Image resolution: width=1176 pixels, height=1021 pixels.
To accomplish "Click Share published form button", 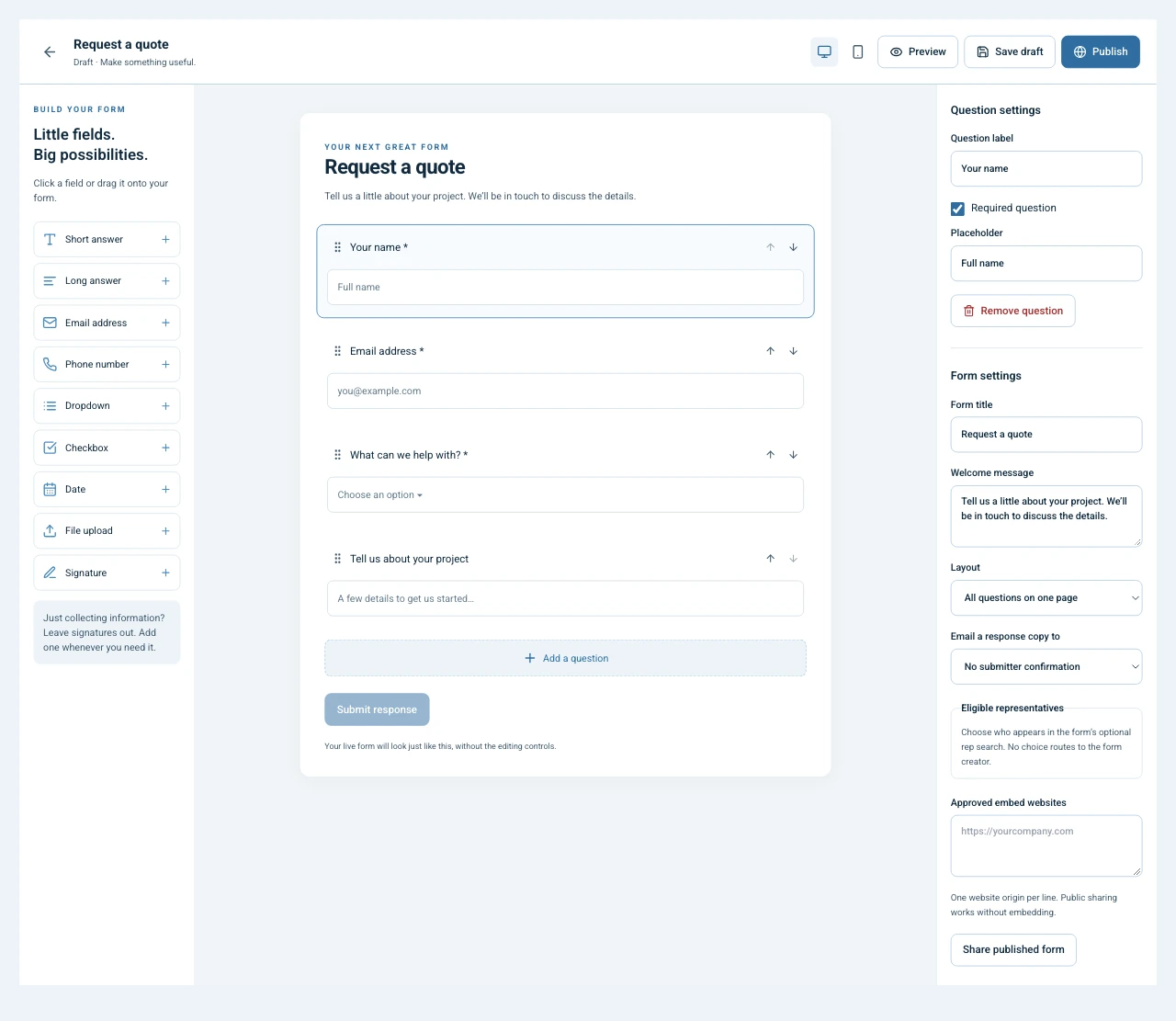I will (x=1013, y=950).
